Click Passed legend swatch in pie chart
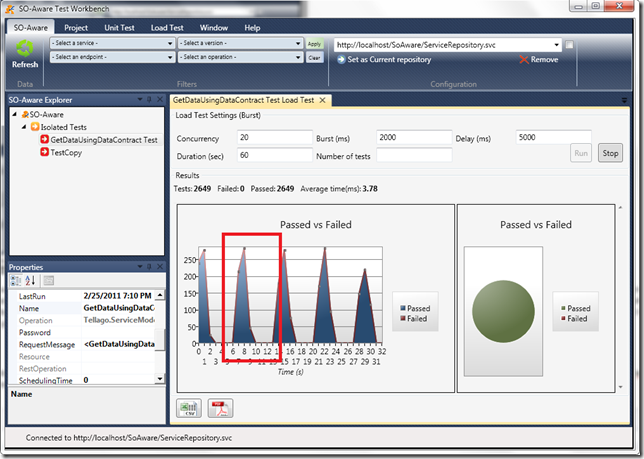644x459 pixels. point(564,308)
